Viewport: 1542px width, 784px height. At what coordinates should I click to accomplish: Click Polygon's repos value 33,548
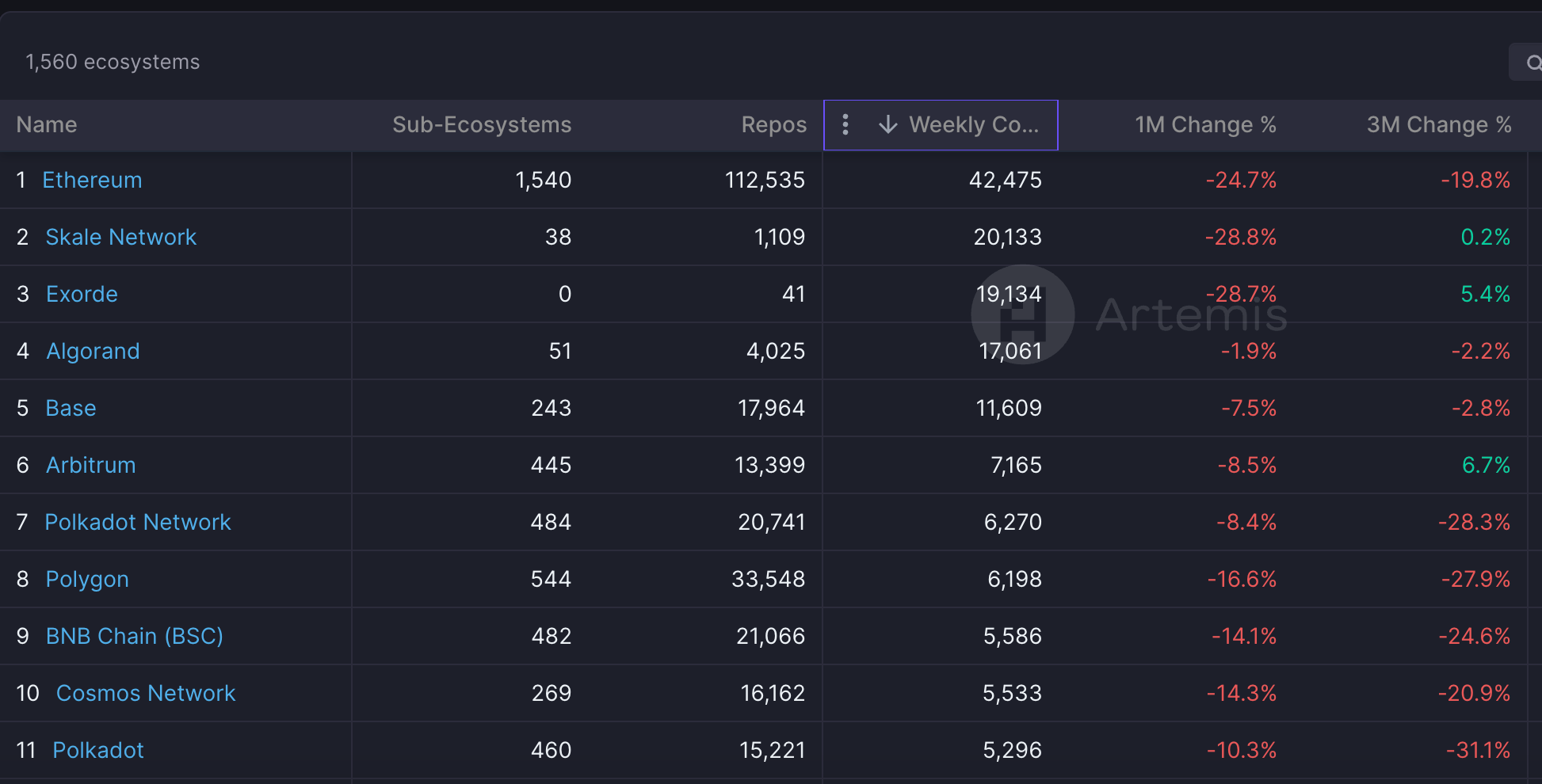pos(768,579)
